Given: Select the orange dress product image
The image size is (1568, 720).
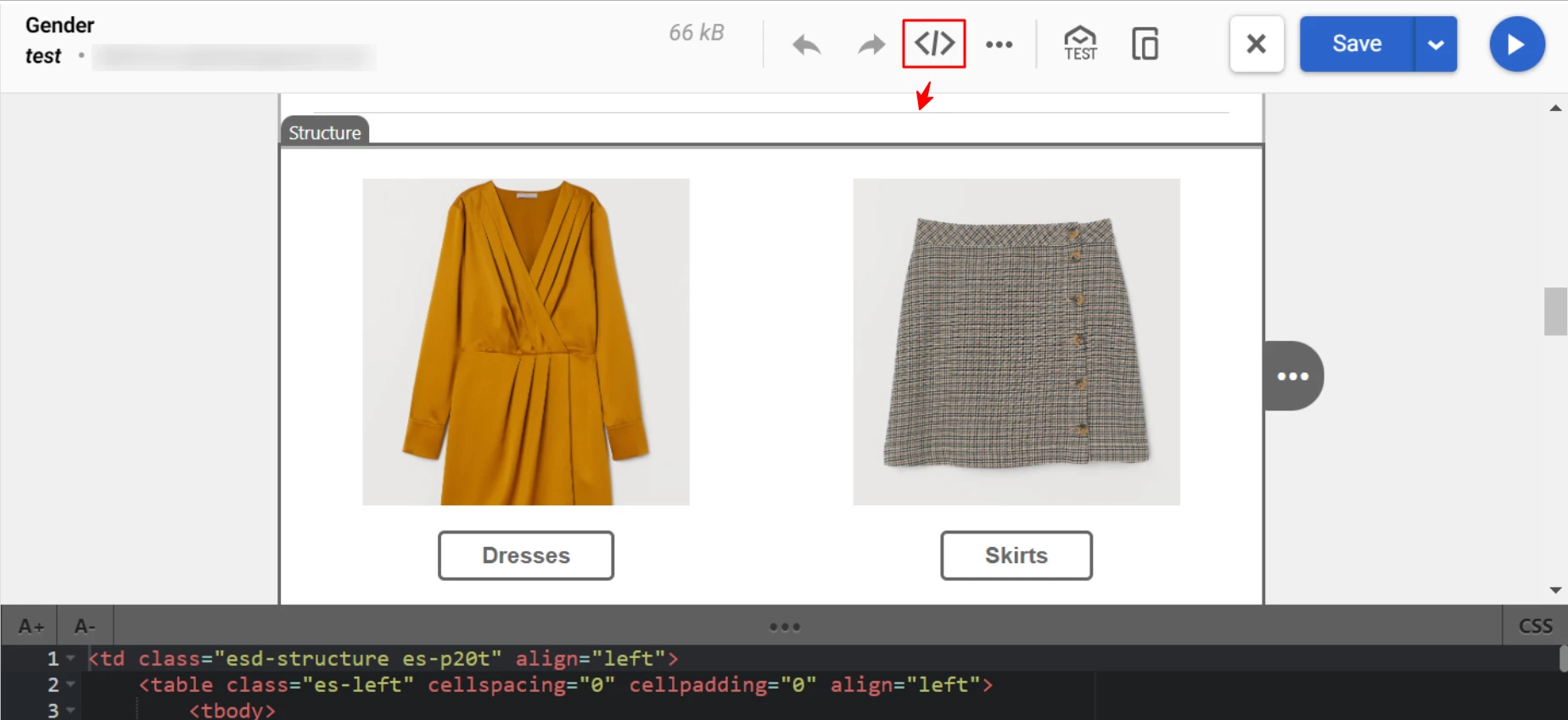Looking at the screenshot, I should [x=525, y=342].
